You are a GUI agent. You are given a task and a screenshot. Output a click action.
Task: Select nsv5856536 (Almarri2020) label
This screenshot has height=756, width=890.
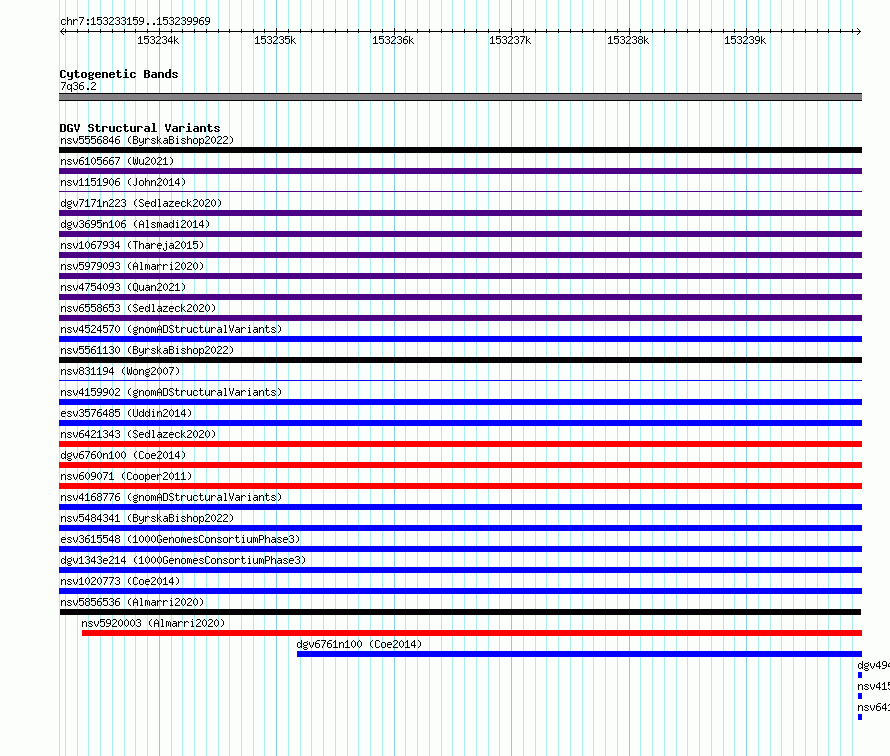(x=132, y=602)
